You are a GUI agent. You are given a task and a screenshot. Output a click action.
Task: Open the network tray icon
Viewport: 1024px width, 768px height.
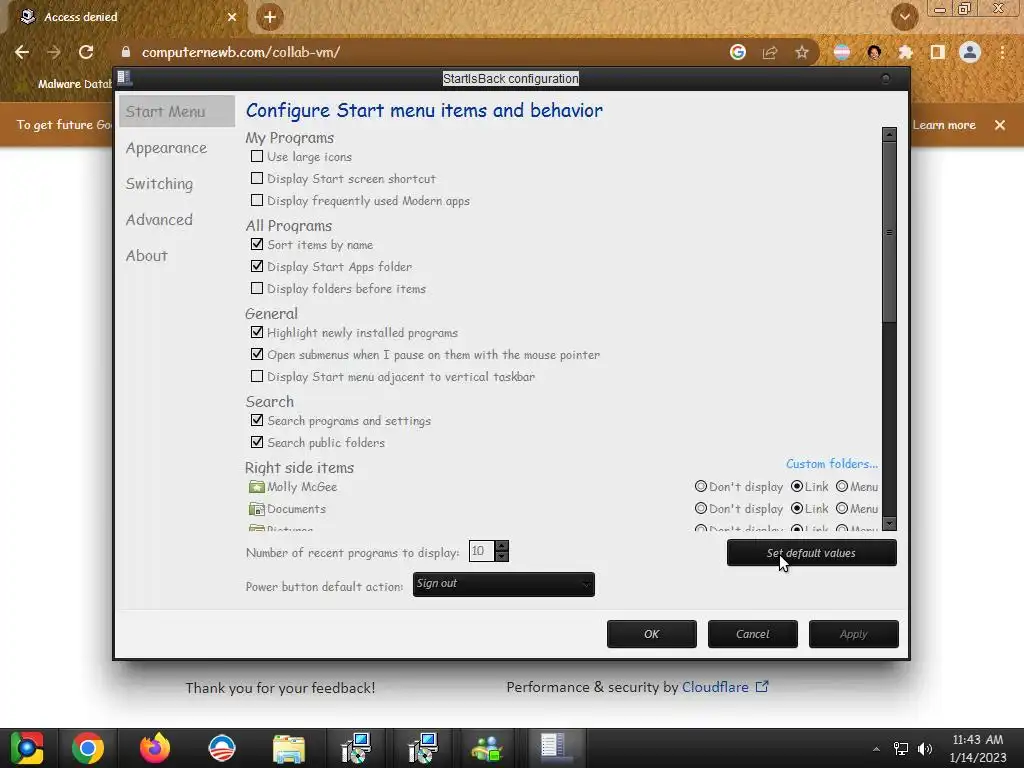coord(901,749)
